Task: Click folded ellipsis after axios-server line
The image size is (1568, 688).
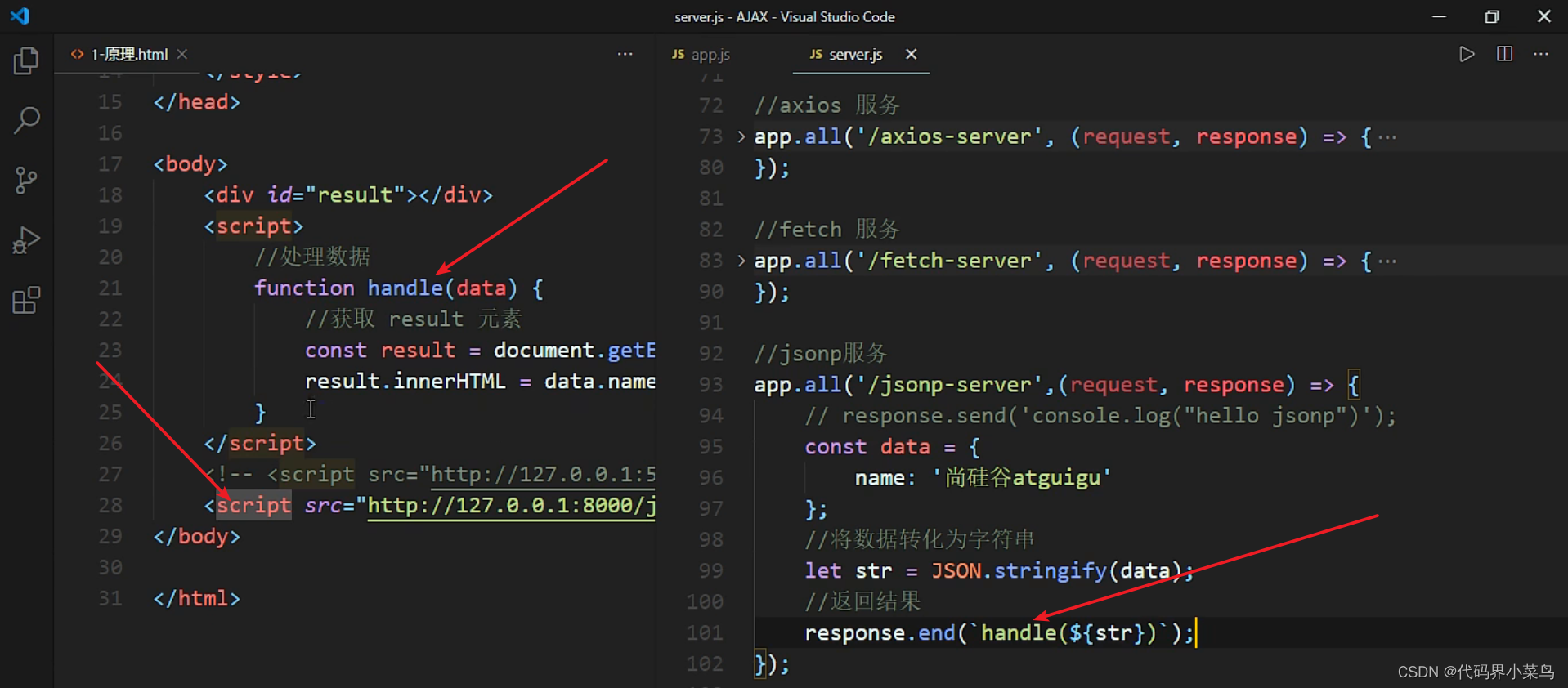Action: pos(1387,136)
